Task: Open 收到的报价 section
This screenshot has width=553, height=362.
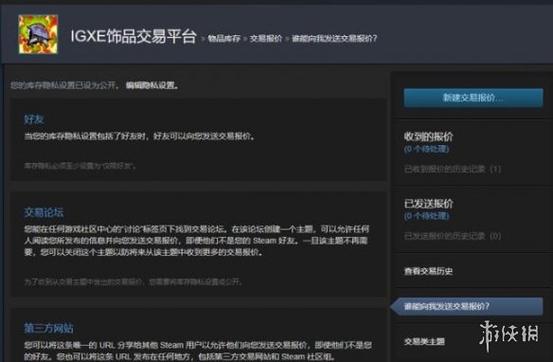Action: point(429,136)
